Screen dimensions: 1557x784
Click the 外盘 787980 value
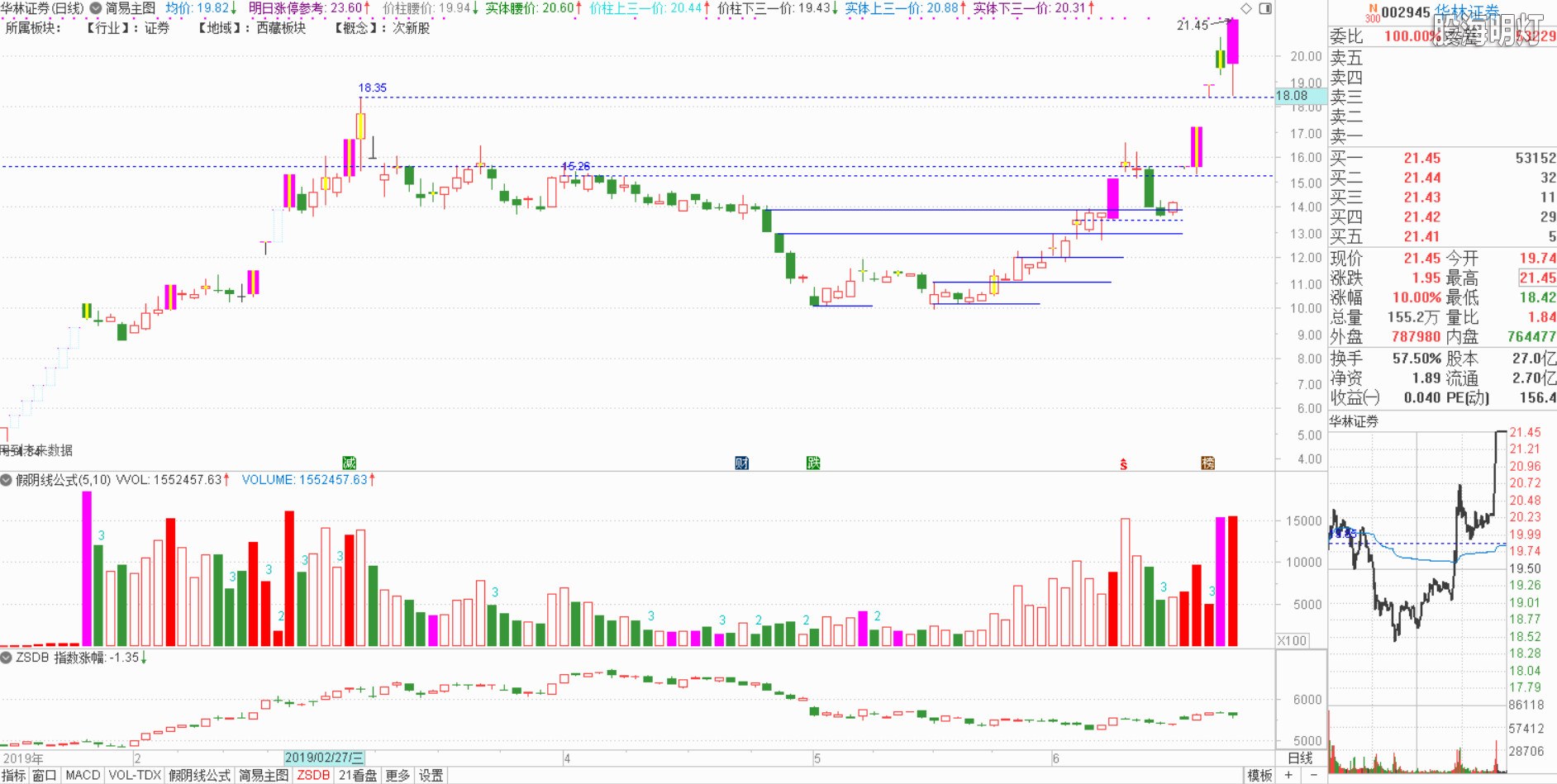(x=1416, y=337)
